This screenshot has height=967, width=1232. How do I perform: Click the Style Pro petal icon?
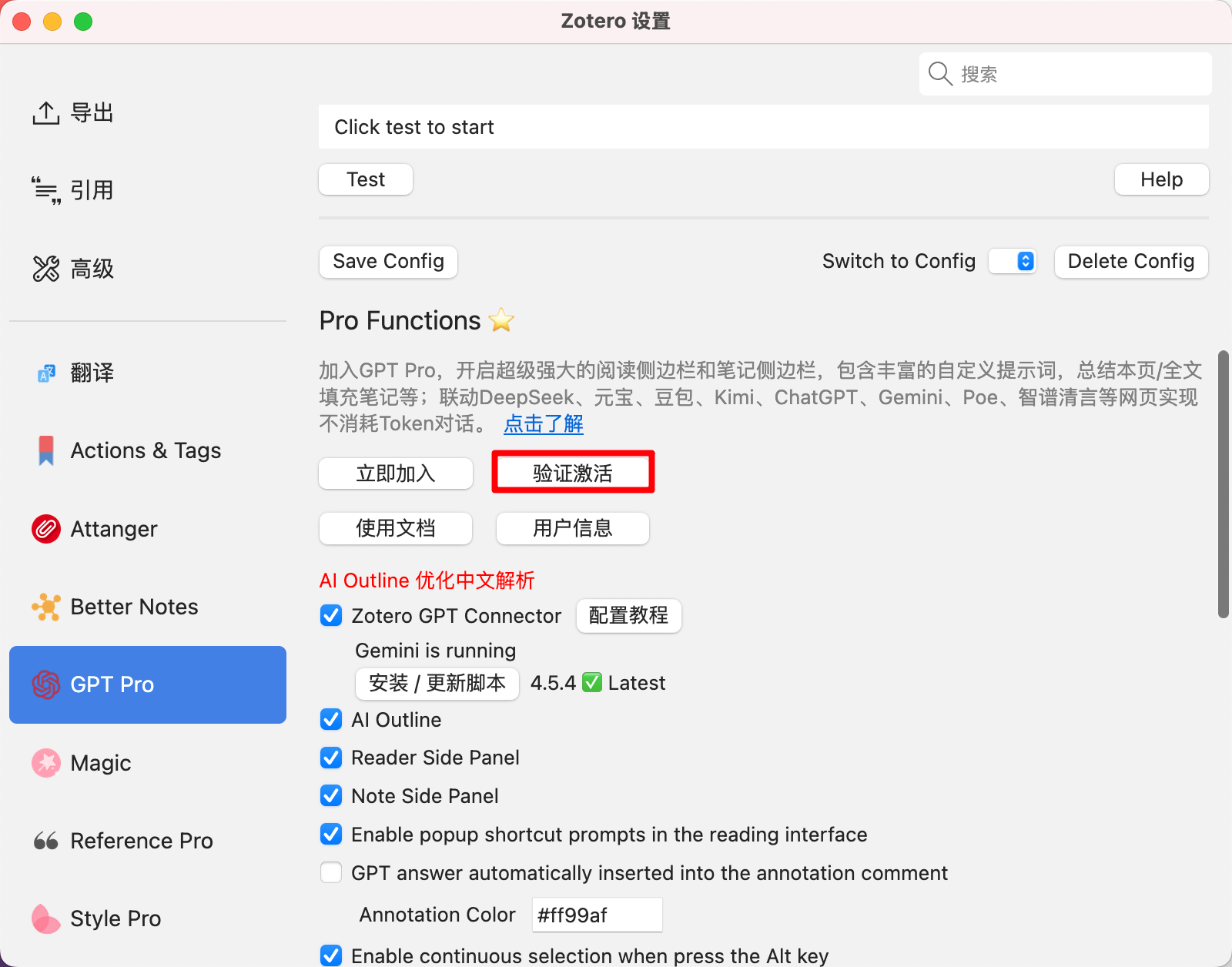(x=46, y=918)
